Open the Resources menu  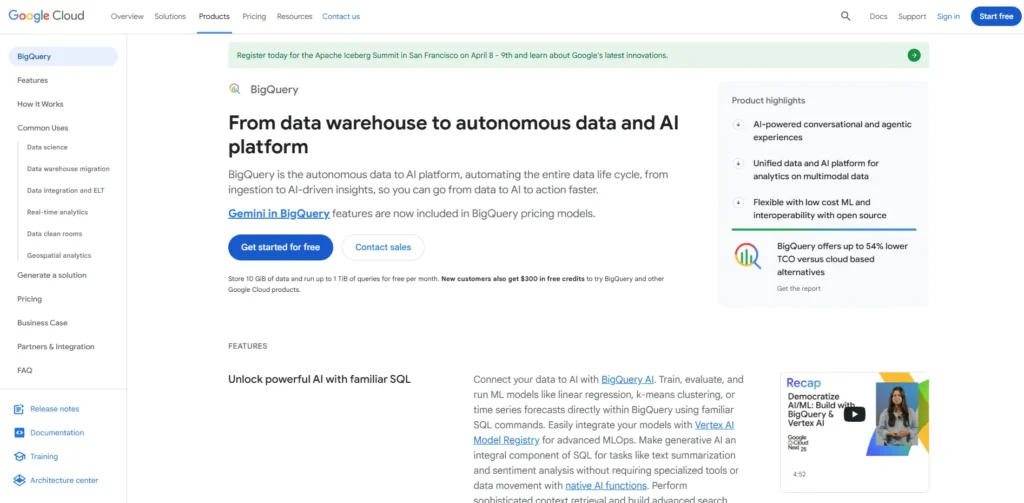295,16
